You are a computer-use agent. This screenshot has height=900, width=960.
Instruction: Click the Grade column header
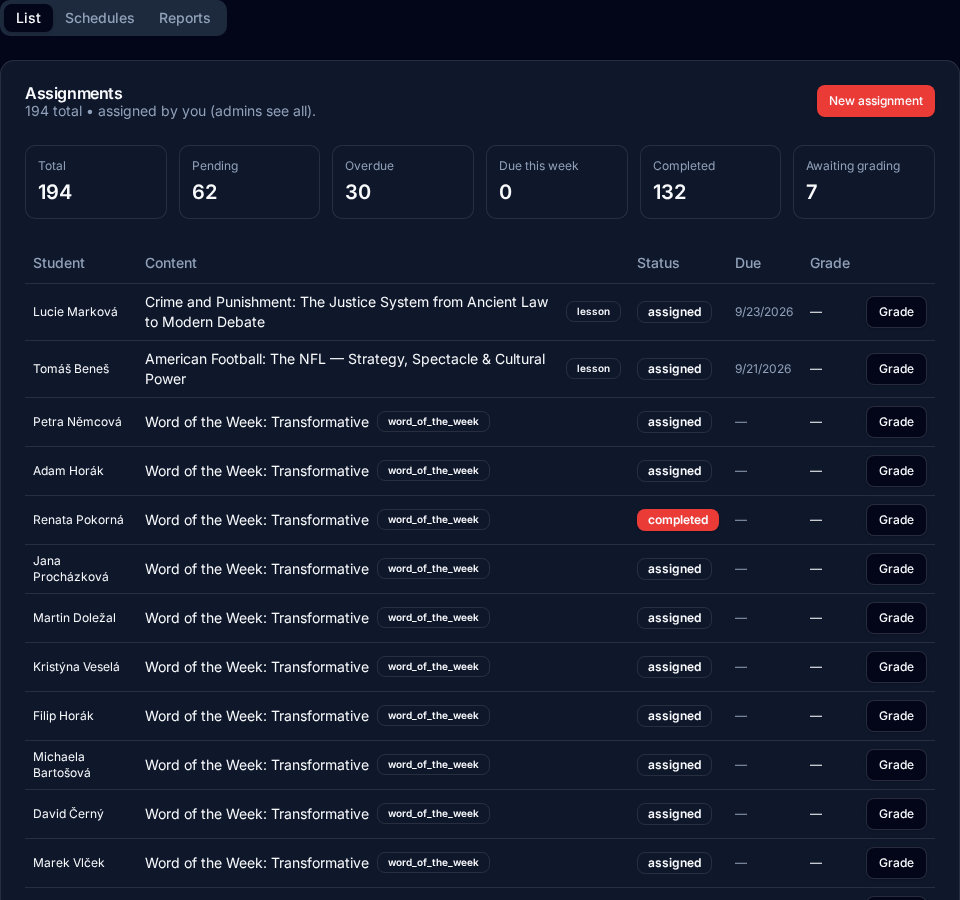[830, 263]
